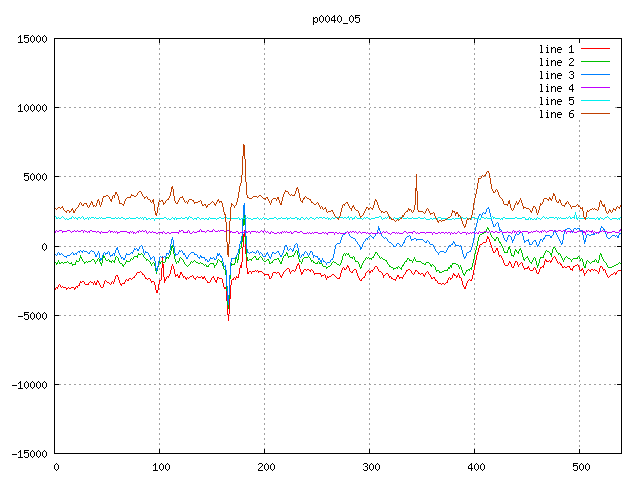Image resolution: width=640 pixels, height=480 pixels.
Task: Select the blue line 3 legend sample
Action: (595, 75)
